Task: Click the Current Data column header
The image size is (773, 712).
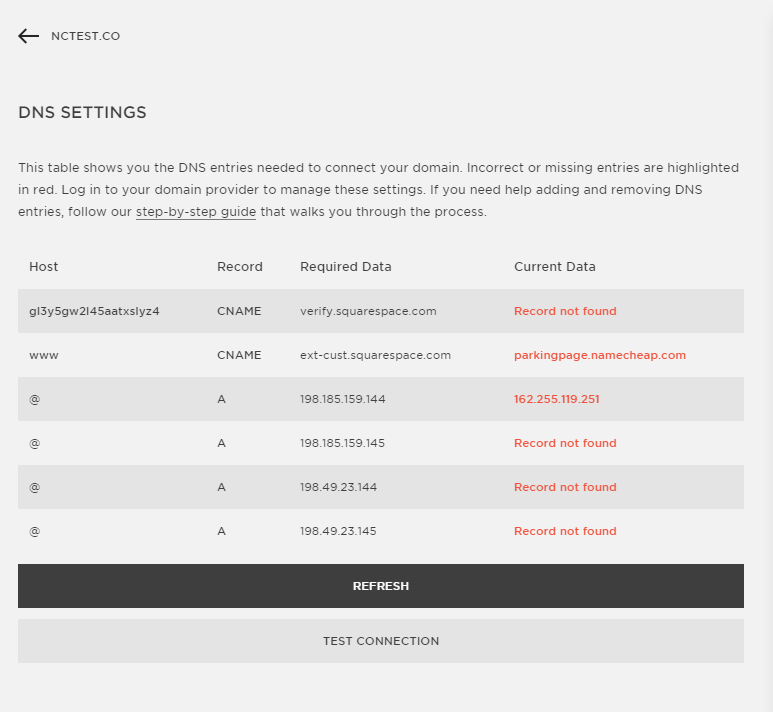Action: (555, 267)
